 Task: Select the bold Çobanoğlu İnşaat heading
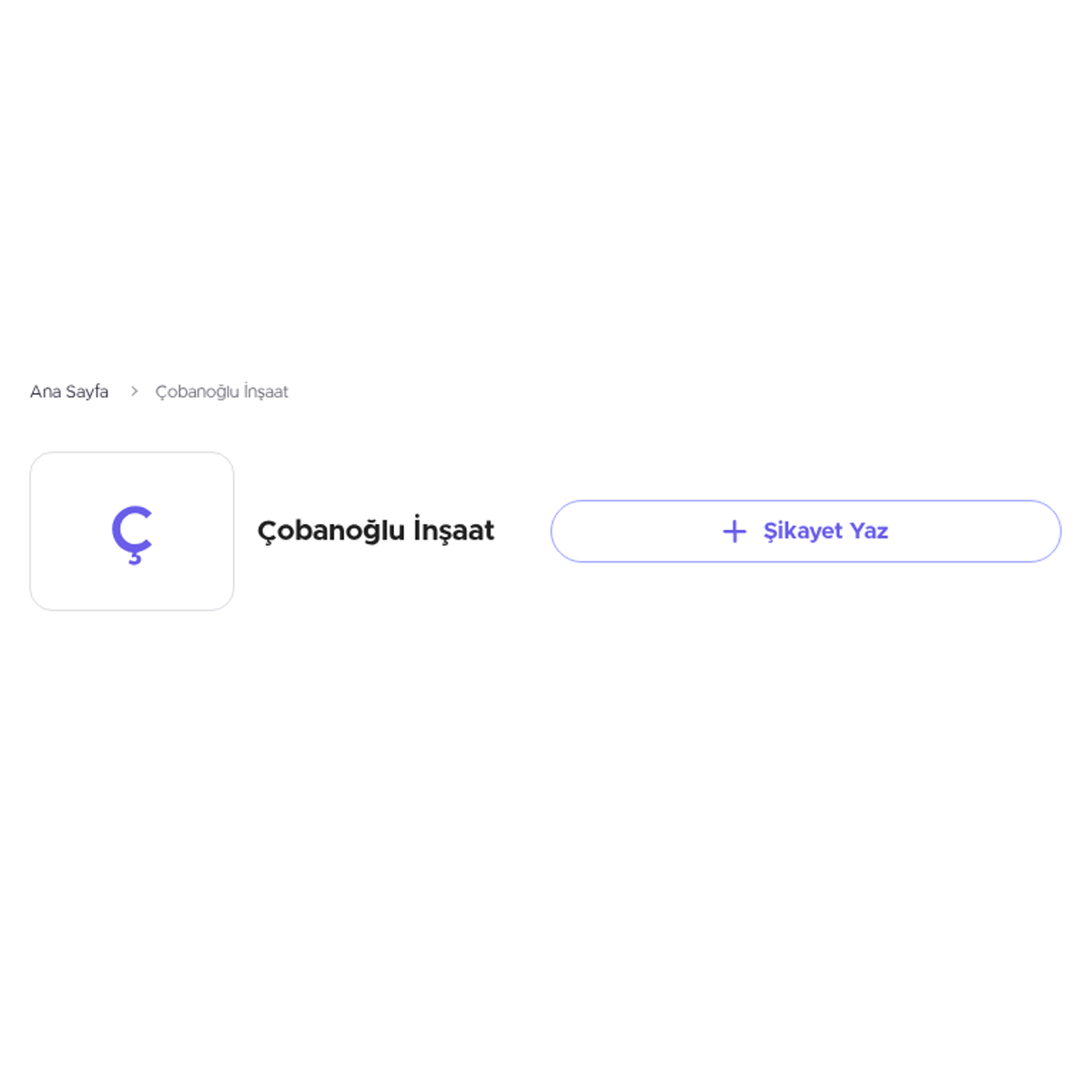coord(376,531)
